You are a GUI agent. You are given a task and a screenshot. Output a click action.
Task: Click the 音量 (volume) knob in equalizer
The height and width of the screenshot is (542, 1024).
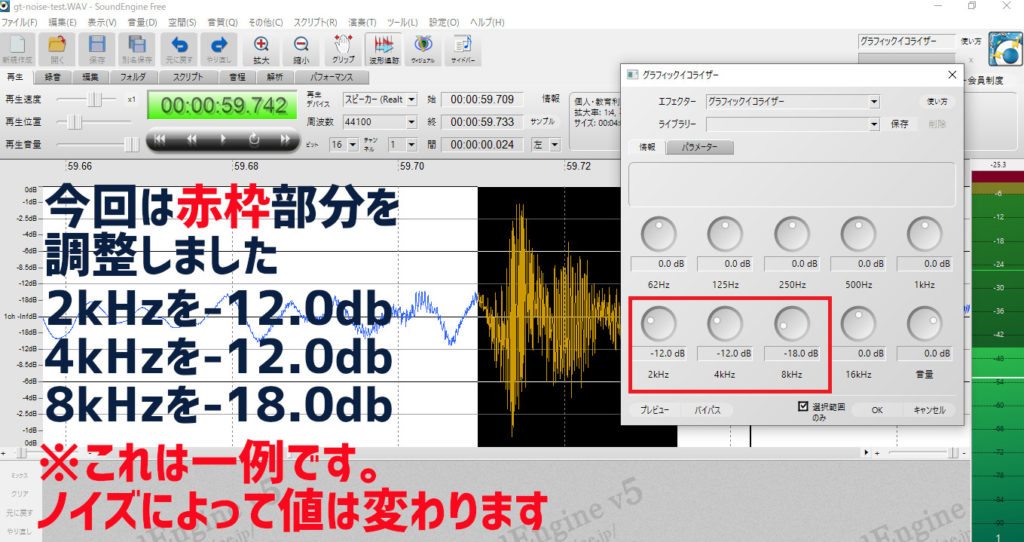coord(925,323)
